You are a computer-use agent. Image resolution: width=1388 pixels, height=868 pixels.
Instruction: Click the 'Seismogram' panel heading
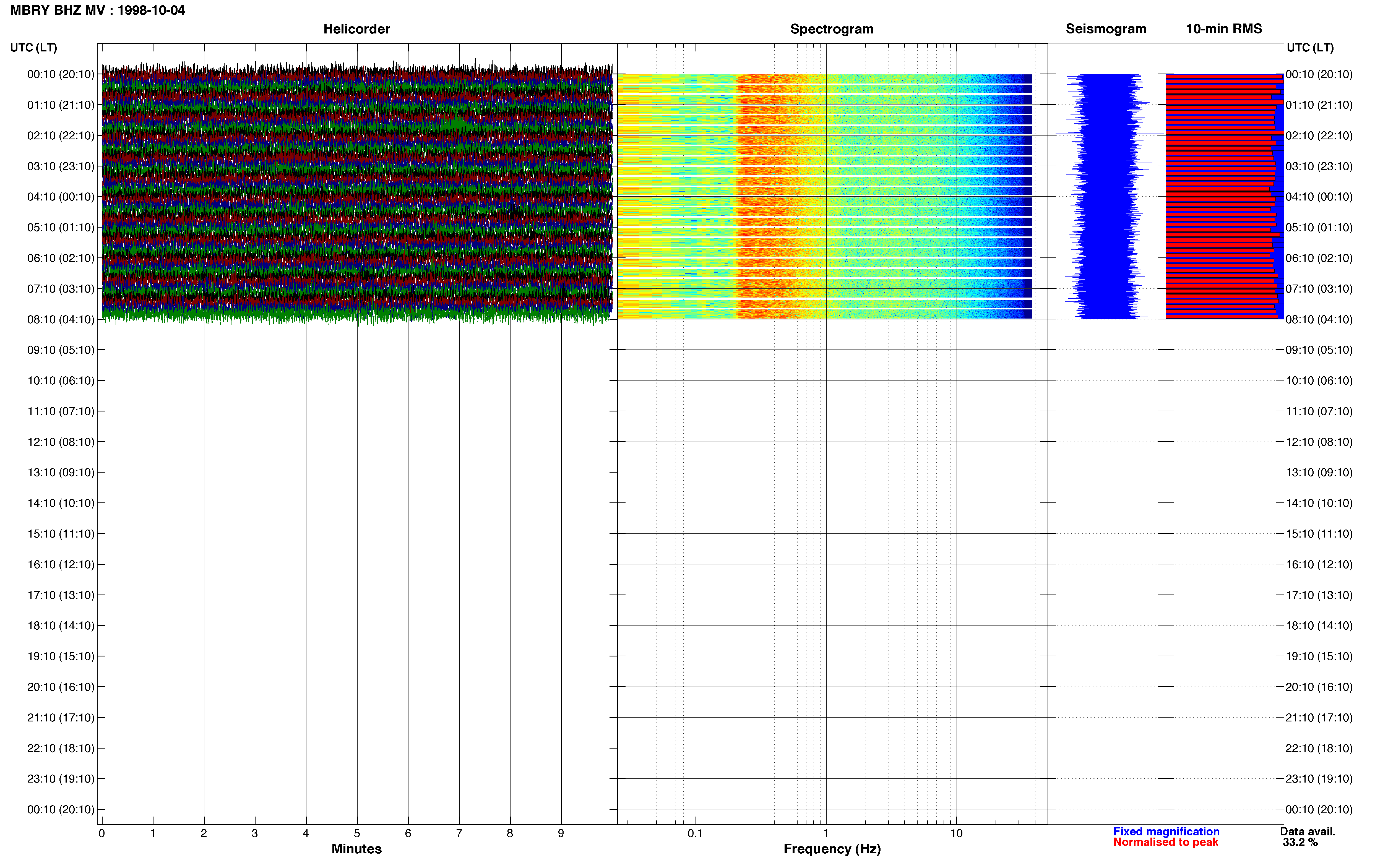click(x=1106, y=29)
